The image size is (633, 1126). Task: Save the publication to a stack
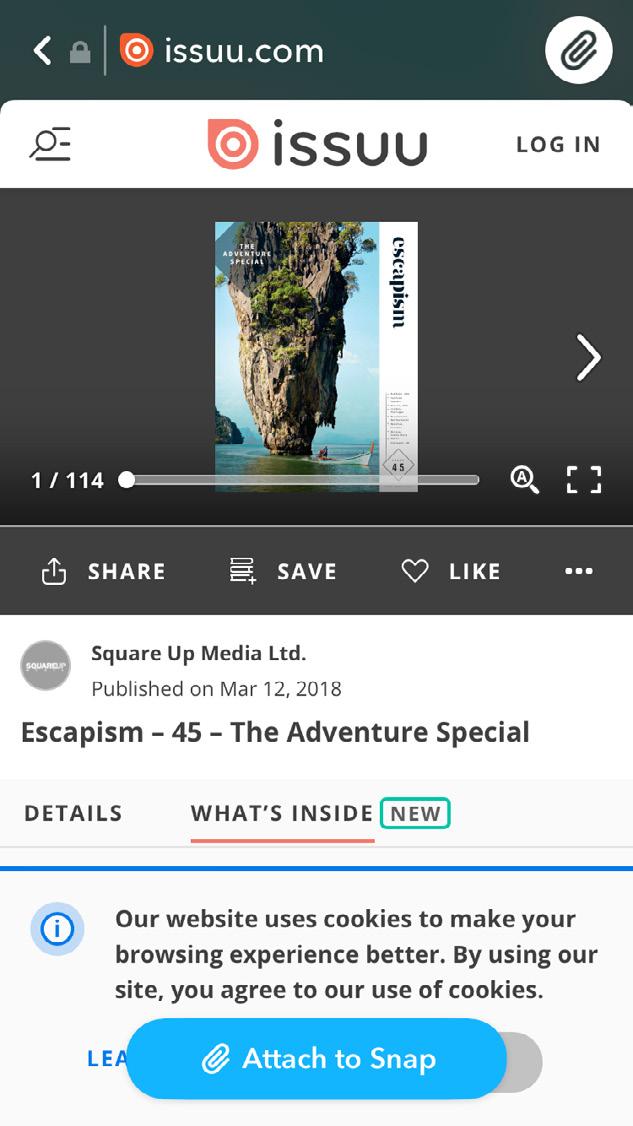(282, 572)
